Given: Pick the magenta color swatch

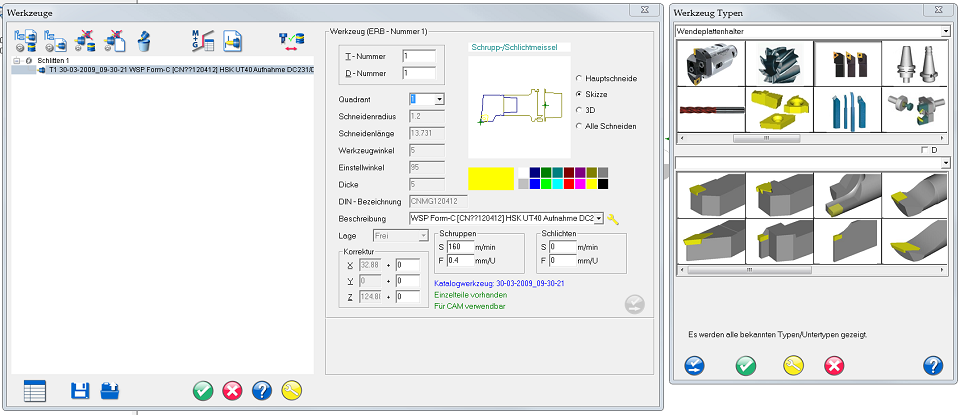Looking at the screenshot, I should click(580, 184).
